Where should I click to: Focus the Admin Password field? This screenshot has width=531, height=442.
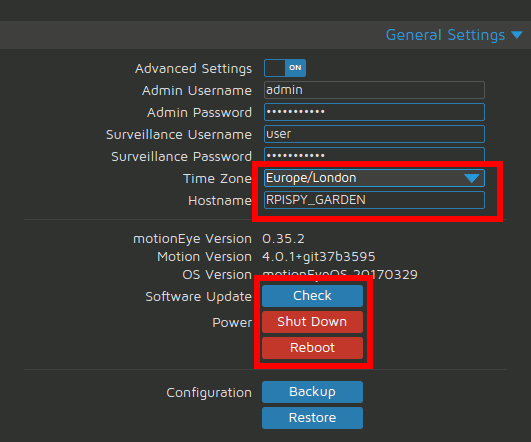coord(374,112)
